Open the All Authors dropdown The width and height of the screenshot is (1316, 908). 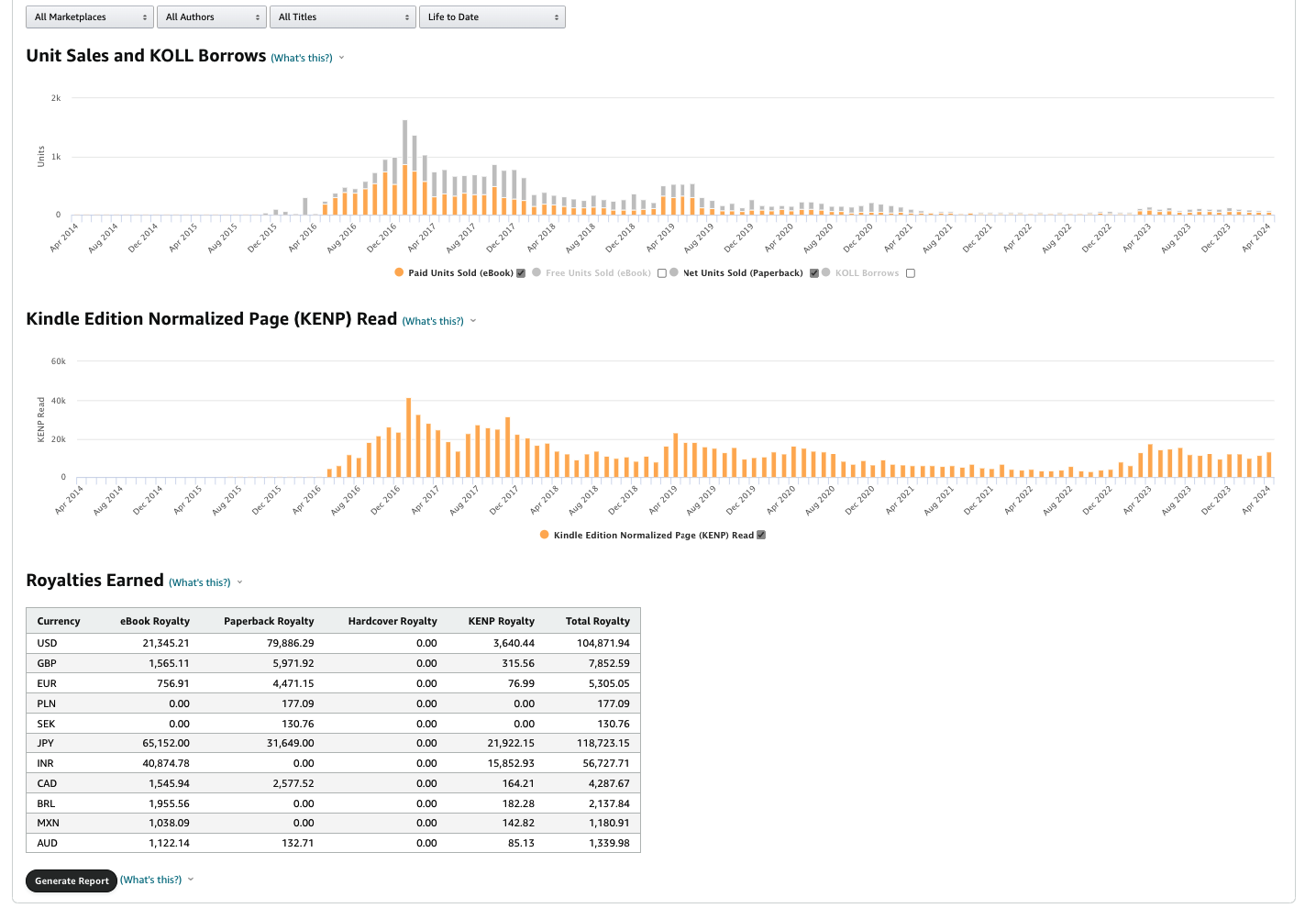pos(213,17)
